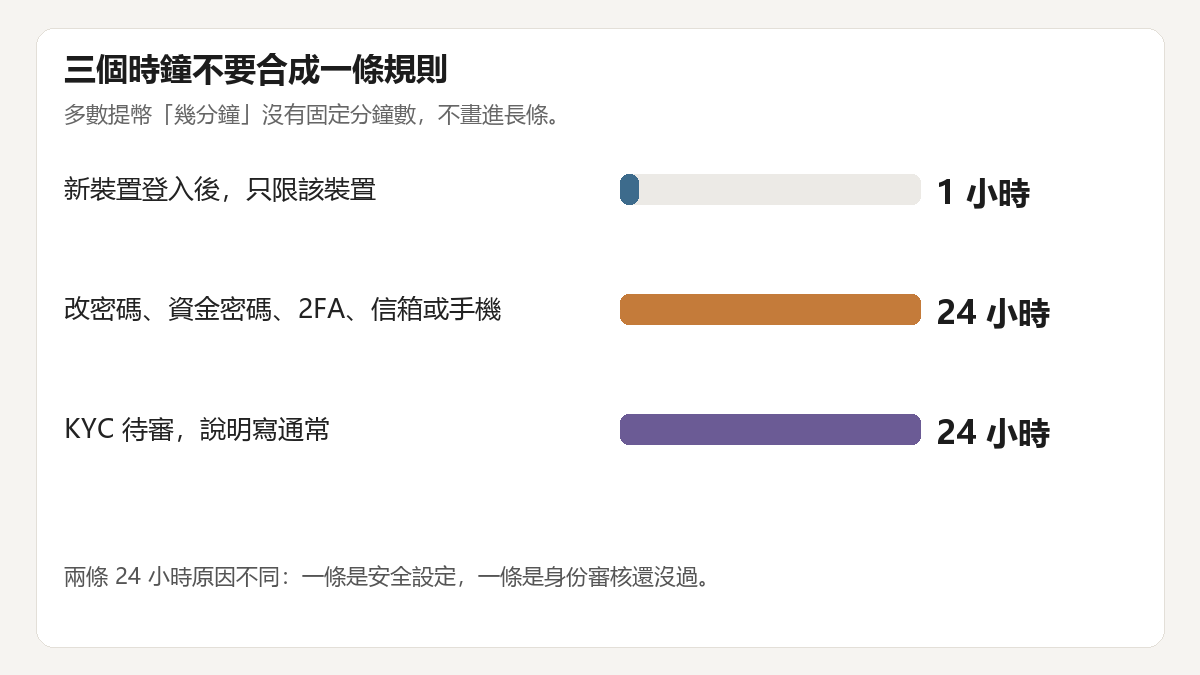1200x675 pixels.
Task: Click the gray empty track of the first bar
Action: [780, 190]
